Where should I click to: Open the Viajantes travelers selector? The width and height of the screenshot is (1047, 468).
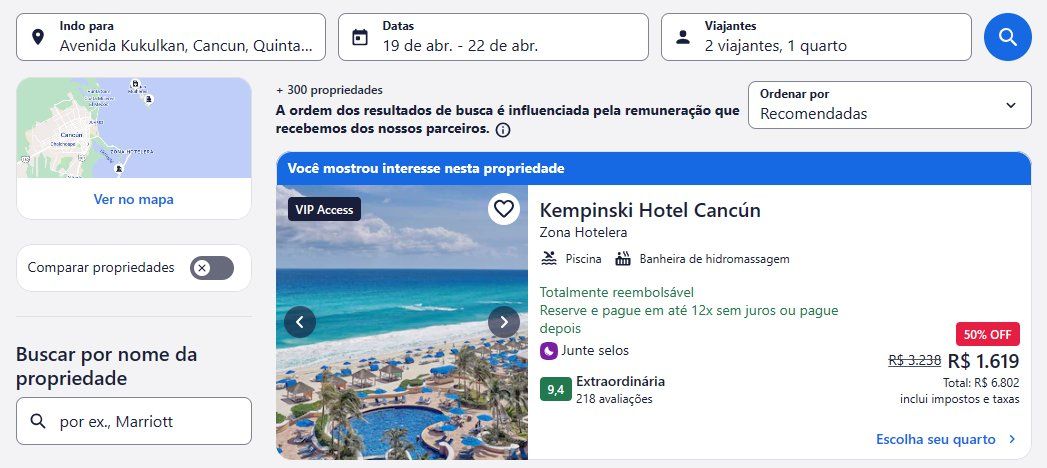coord(816,37)
